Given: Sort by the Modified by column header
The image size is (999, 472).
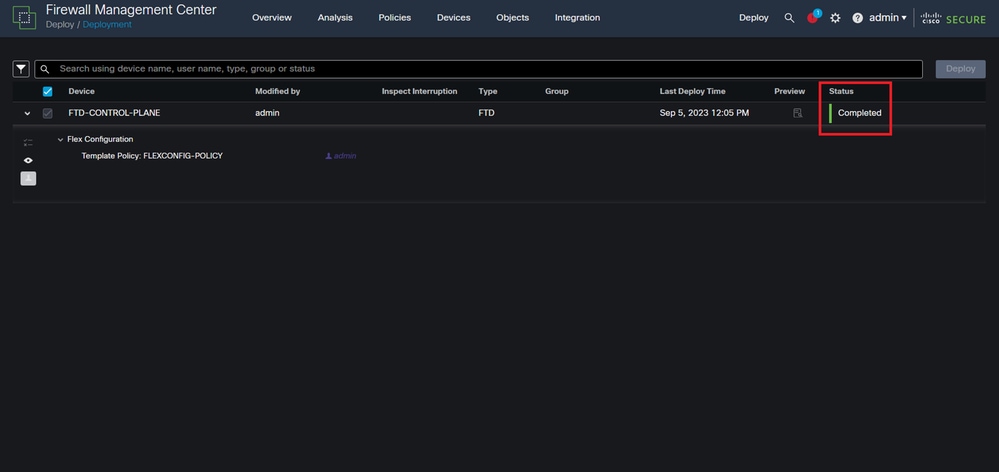Looking at the screenshot, I should pyautogui.click(x=278, y=91).
